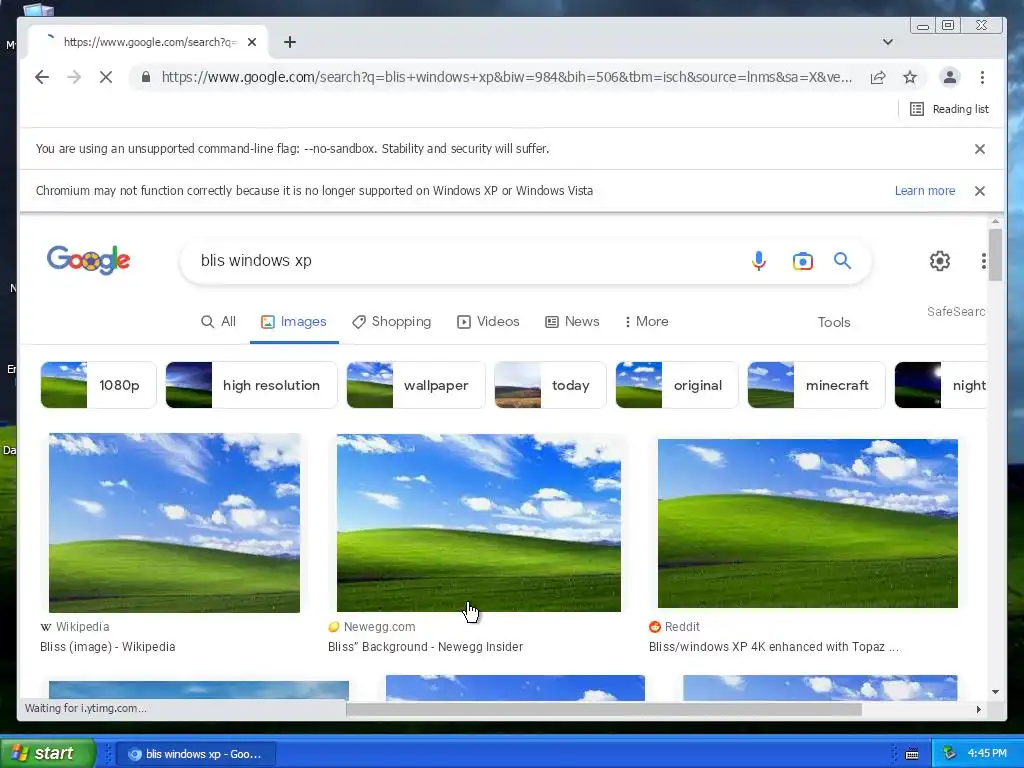Image resolution: width=1024 pixels, height=768 pixels.
Task: Open Google quick settings gear
Action: coord(940,261)
